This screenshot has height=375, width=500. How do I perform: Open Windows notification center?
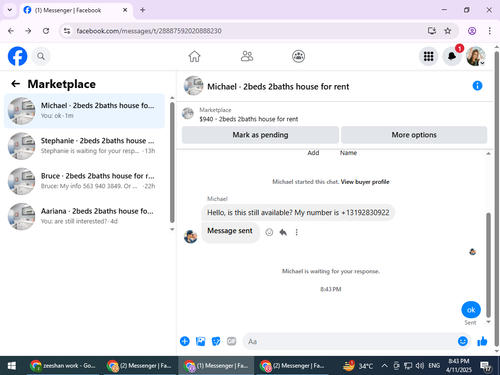[486, 366]
